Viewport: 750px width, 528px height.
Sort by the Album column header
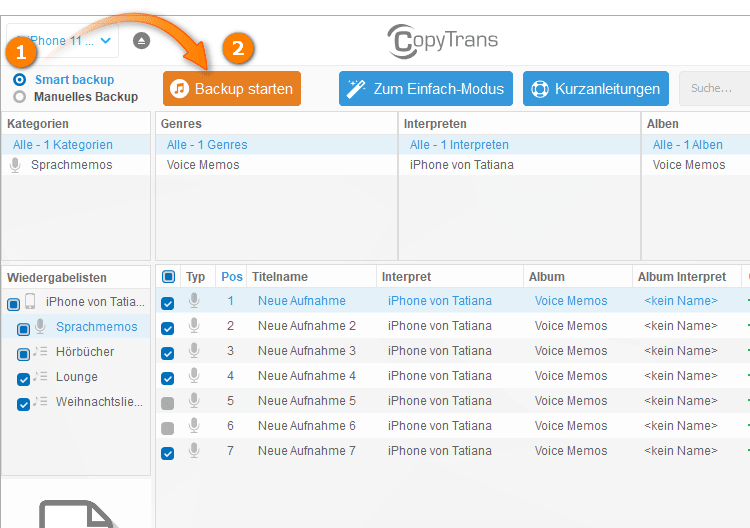pyautogui.click(x=578, y=276)
